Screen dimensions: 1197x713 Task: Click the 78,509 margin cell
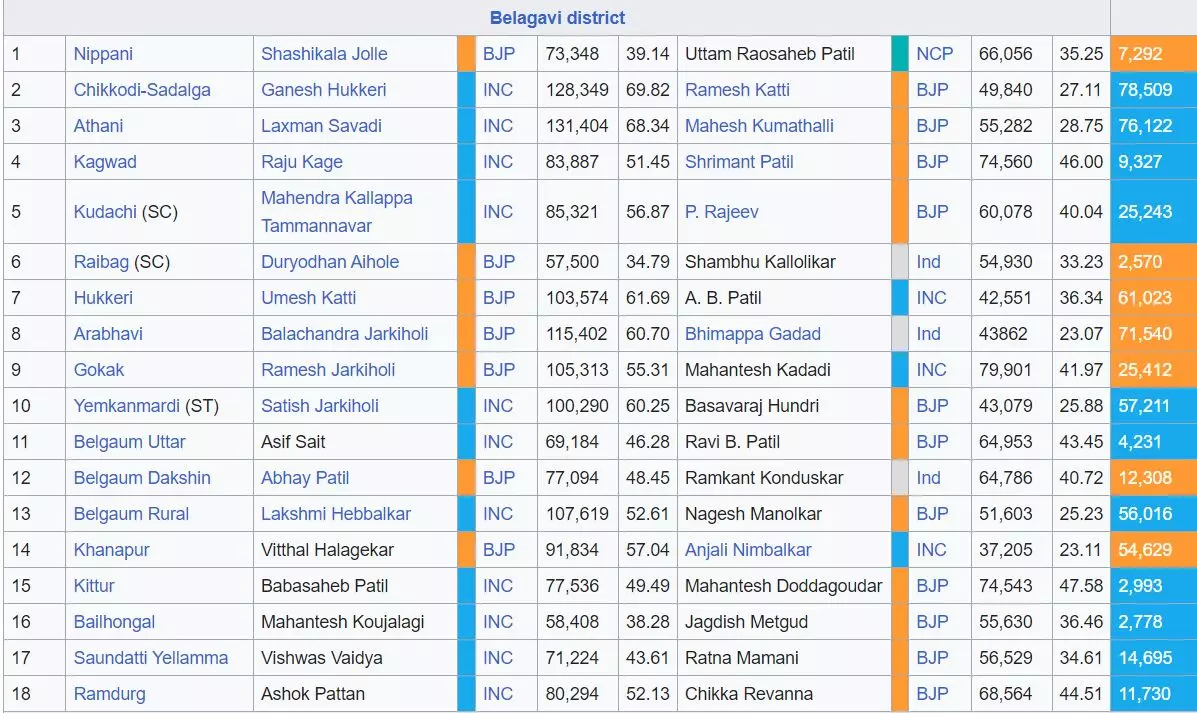click(x=1153, y=90)
